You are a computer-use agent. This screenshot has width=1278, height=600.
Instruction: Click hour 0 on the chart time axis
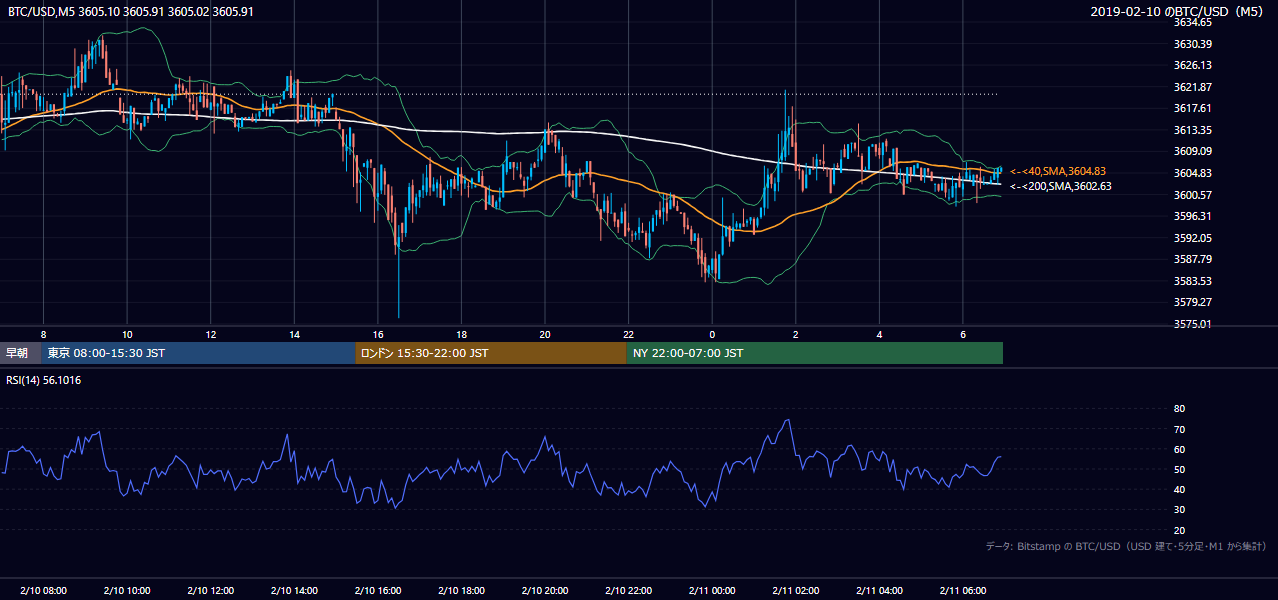tap(712, 334)
